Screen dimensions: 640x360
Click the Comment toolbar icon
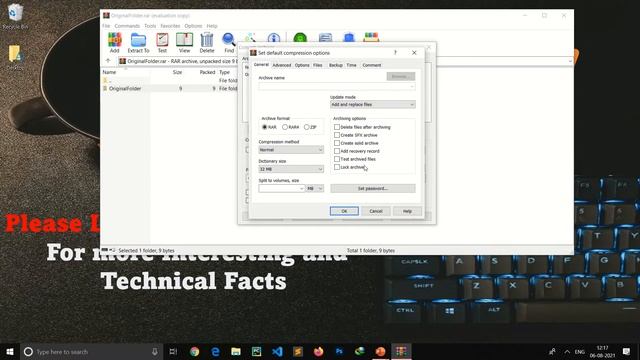[325, 38]
